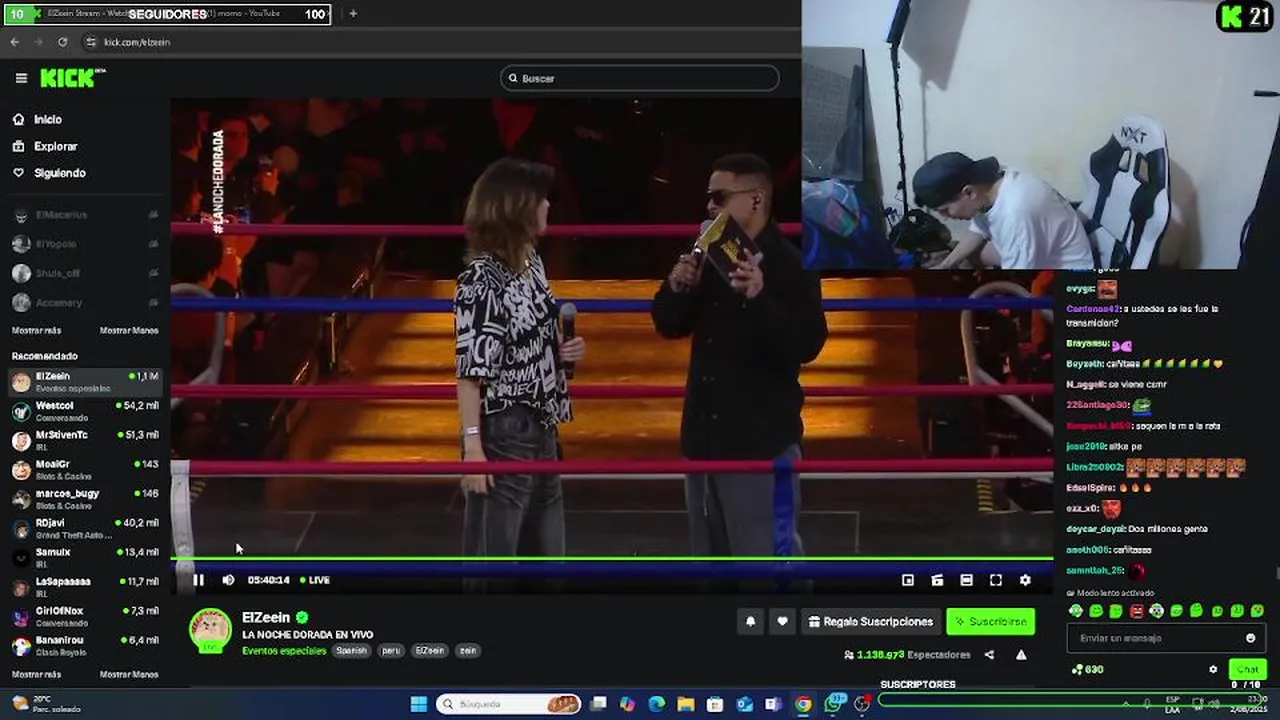Click the Suscribirse button
Screen dimensions: 1280x720
[990, 621]
